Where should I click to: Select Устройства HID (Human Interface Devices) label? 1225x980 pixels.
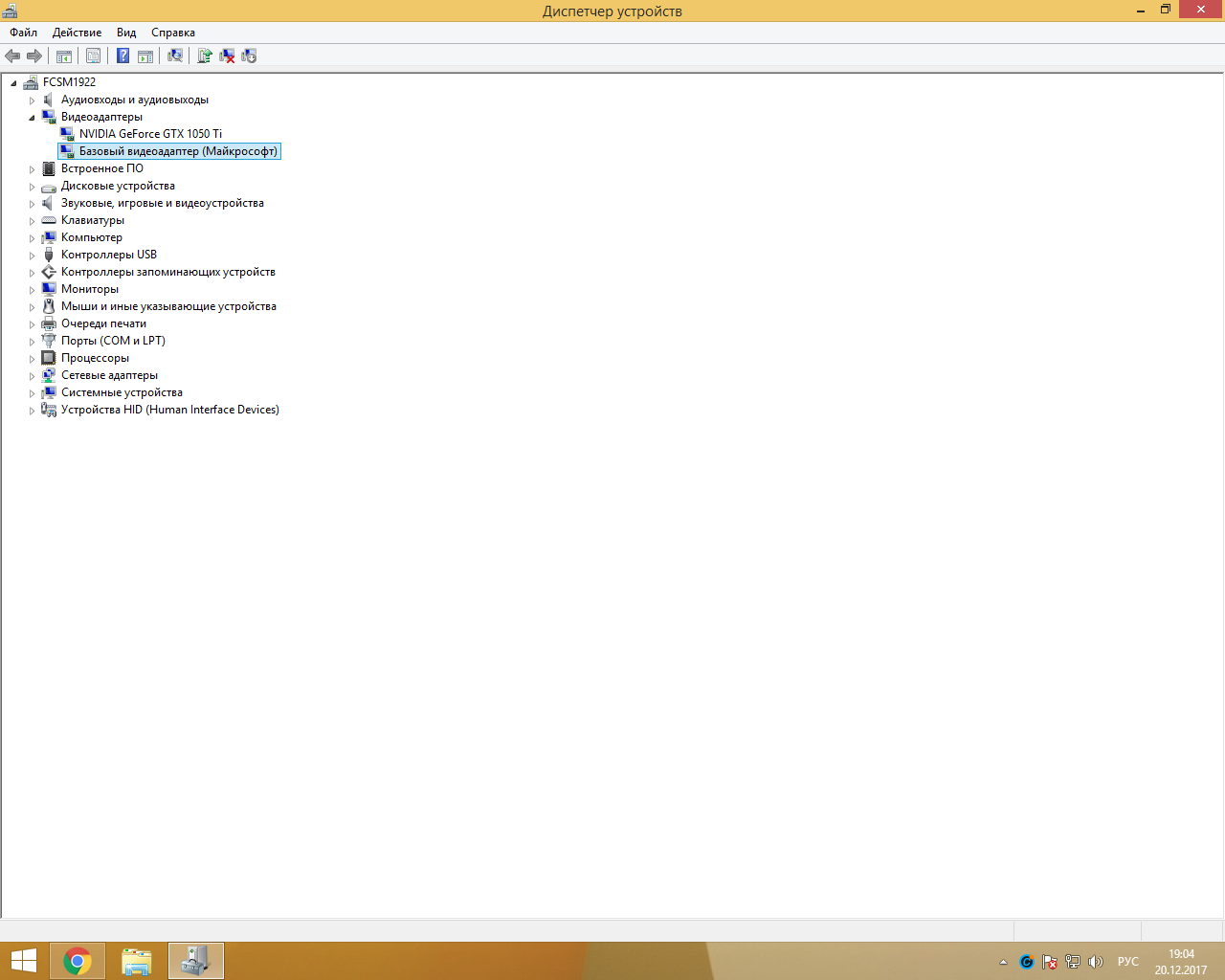coord(170,410)
